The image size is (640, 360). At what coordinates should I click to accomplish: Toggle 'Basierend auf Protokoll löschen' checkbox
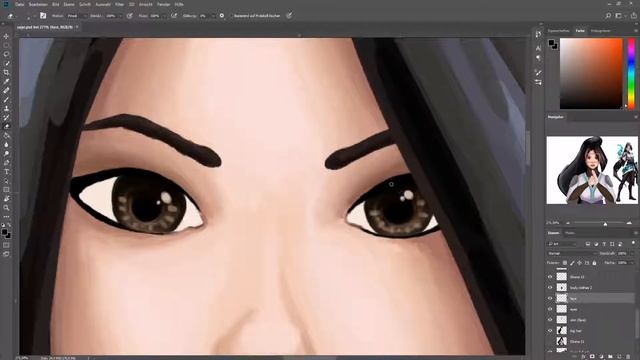click(x=231, y=16)
